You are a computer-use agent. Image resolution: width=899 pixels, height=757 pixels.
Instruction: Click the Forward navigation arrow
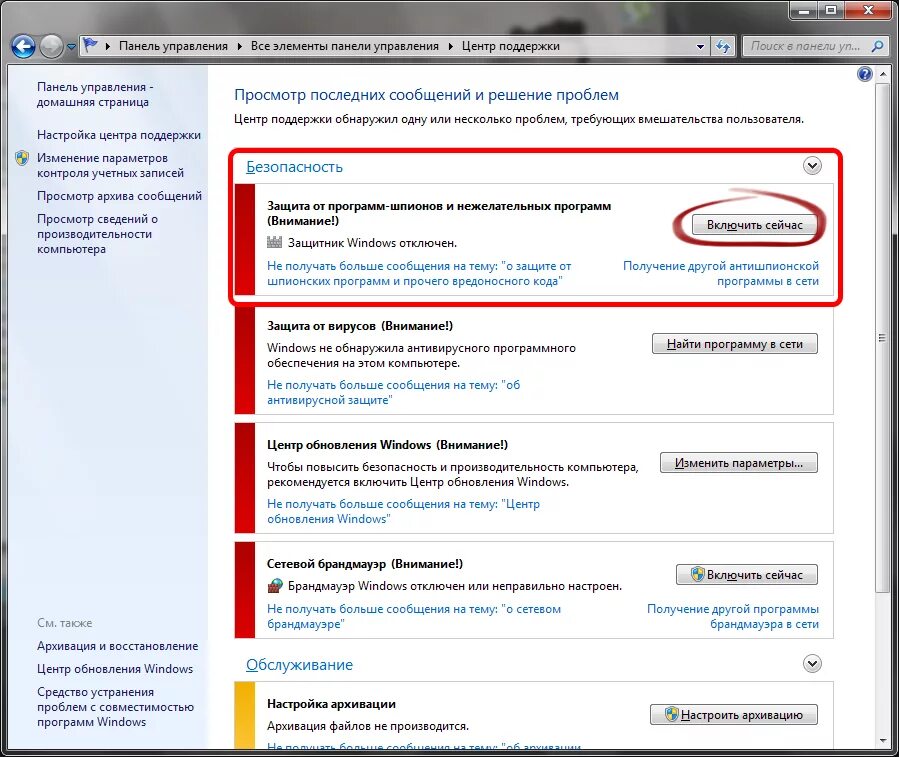52,46
